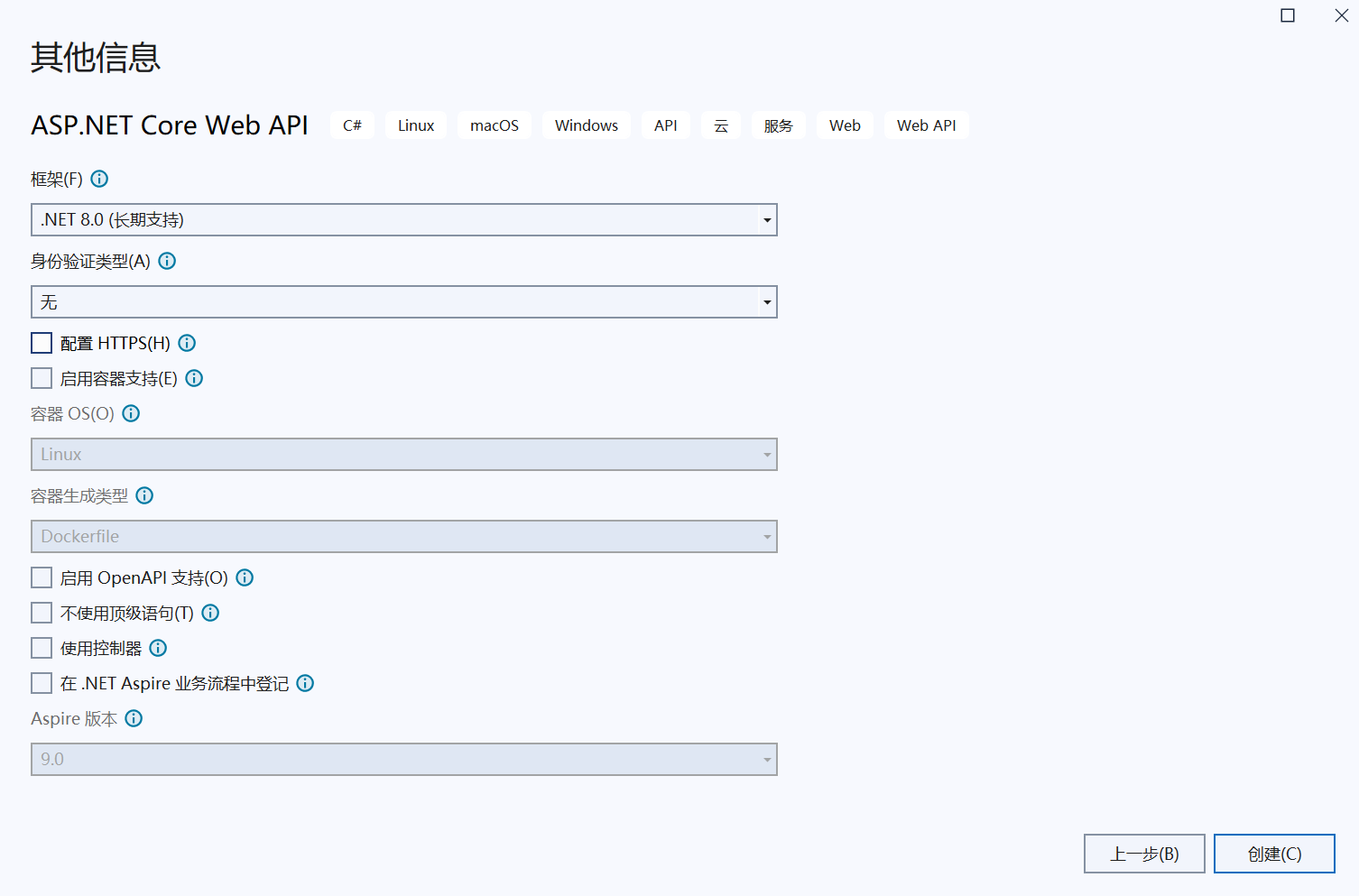Click the 身份验证类型(A) label
The image size is (1359, 896).
90,261
